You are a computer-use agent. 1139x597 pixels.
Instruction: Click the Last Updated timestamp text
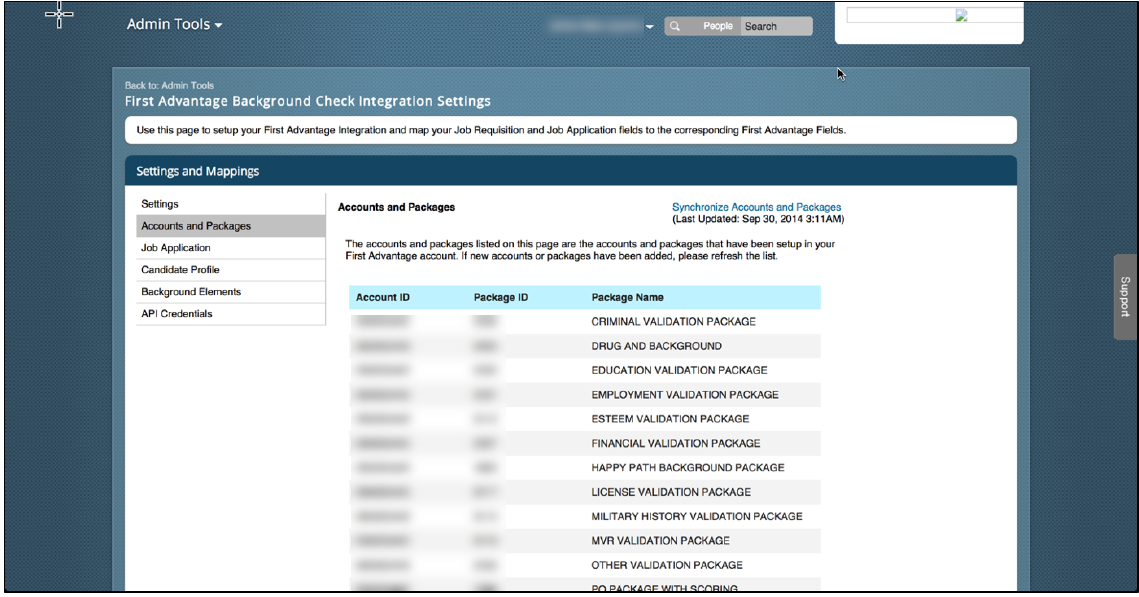click(758, 219)
